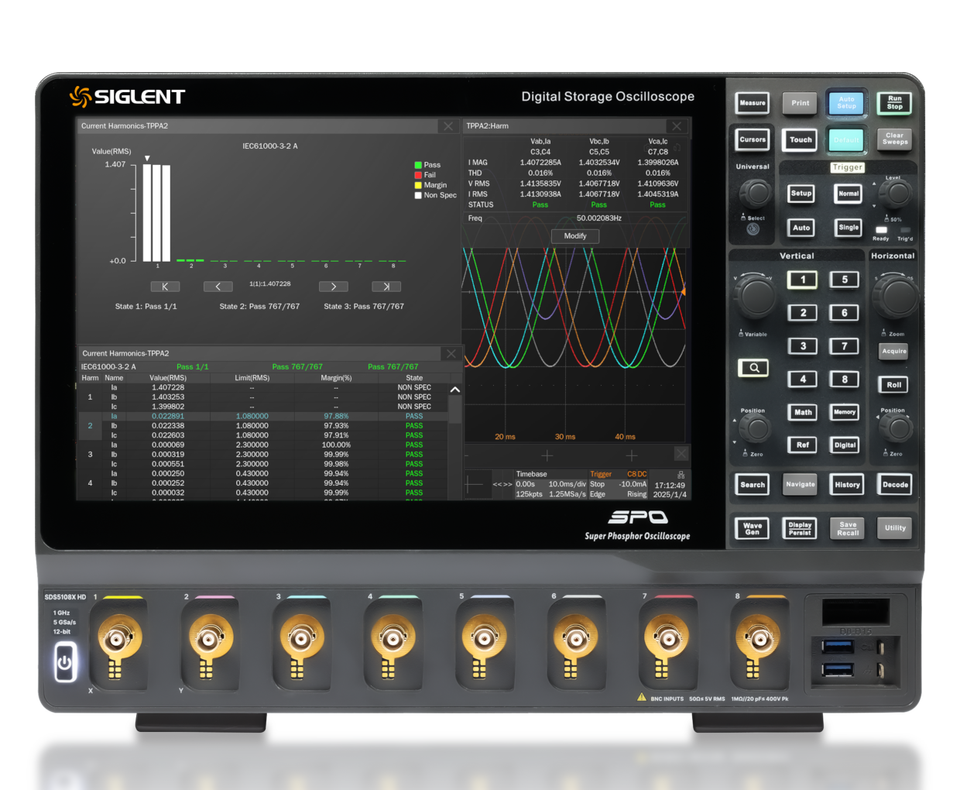Viewport: 960px width, 790px height.
Task: Toggle channel 1 button on
Action: point(803,280)
